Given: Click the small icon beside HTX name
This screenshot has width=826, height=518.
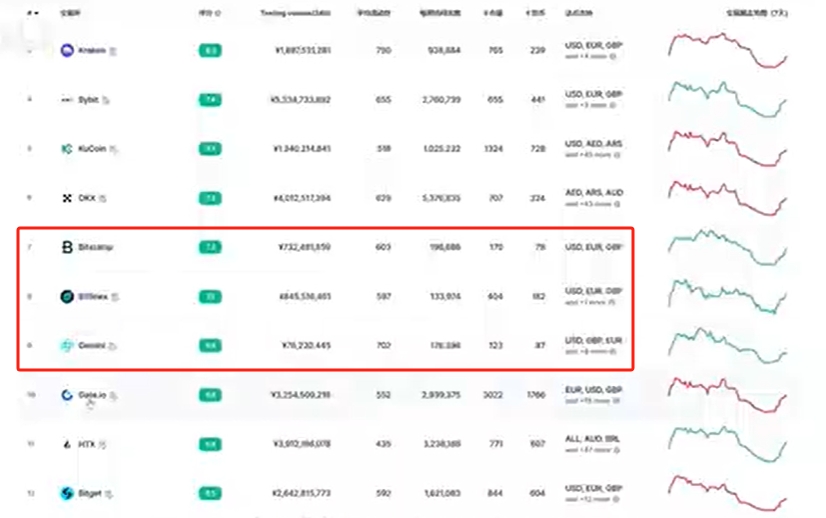Looking at the screenshot, I should point(103,445).
